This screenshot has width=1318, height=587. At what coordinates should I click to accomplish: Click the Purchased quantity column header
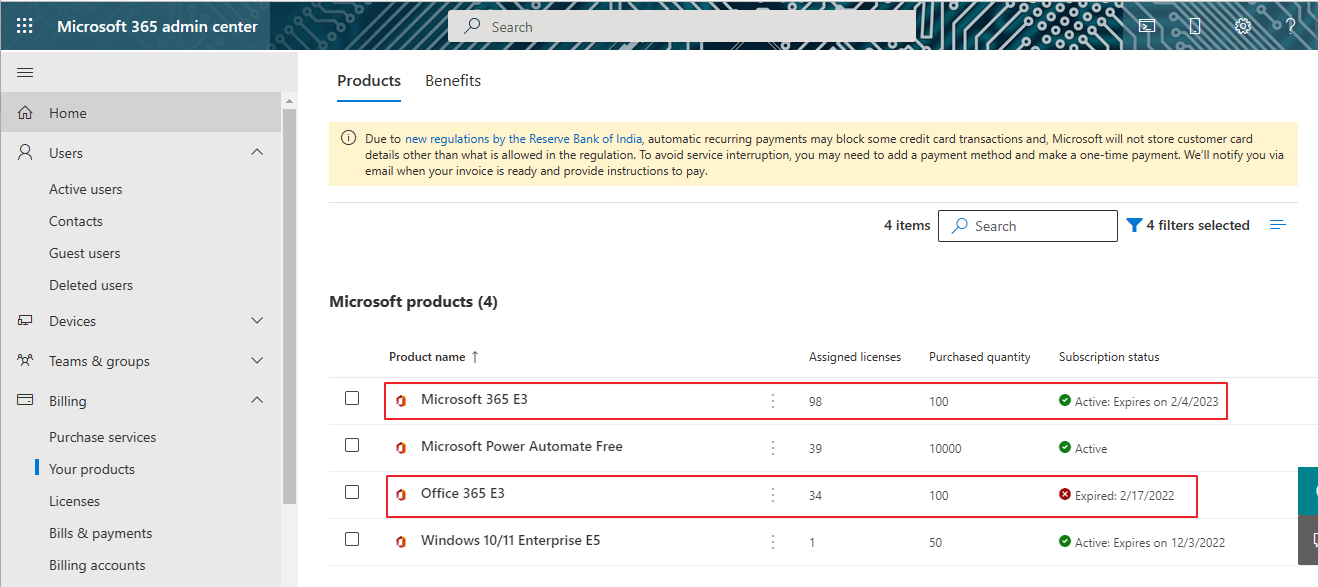(x=980, y=357)
